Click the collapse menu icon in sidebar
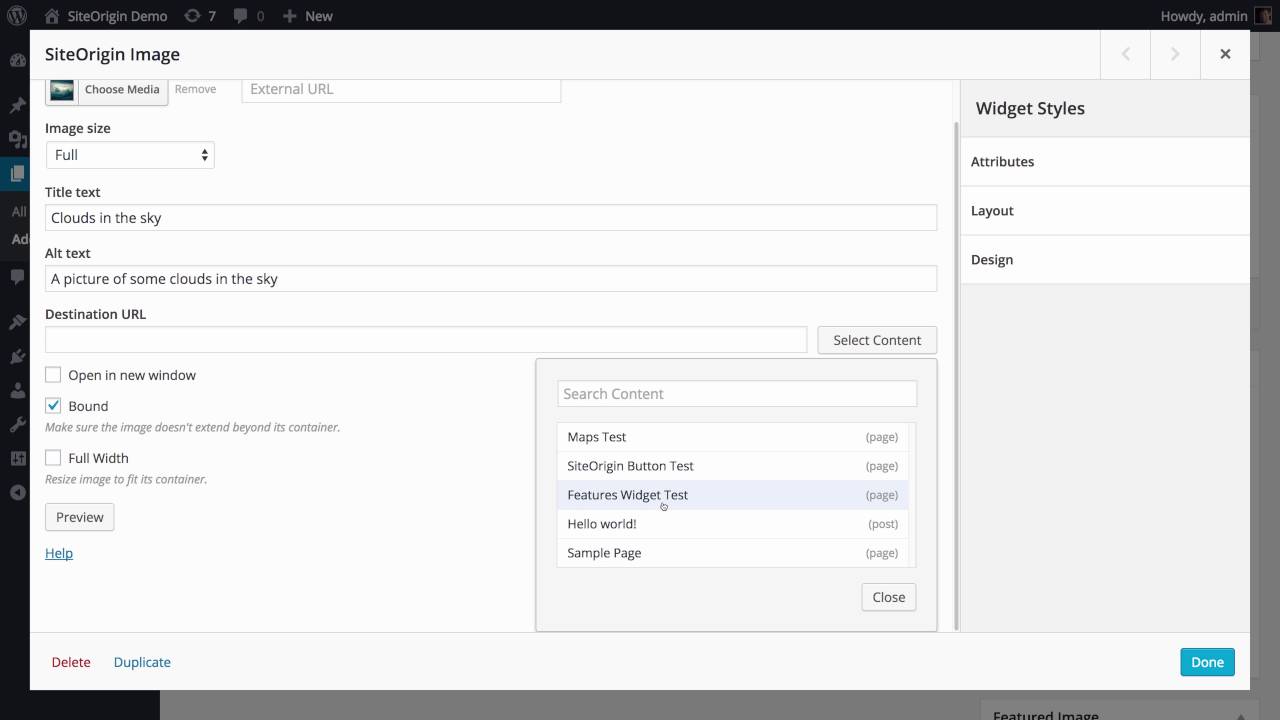The width and height of the screenshot is (1280, 720). click(17, 492)
